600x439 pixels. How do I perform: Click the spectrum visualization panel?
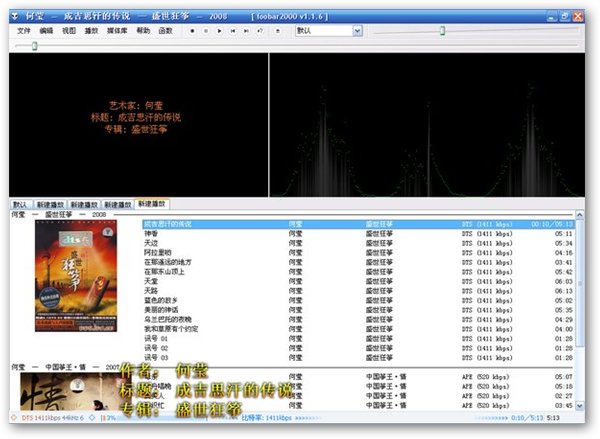pyautogui.click(x=427, y=125)
